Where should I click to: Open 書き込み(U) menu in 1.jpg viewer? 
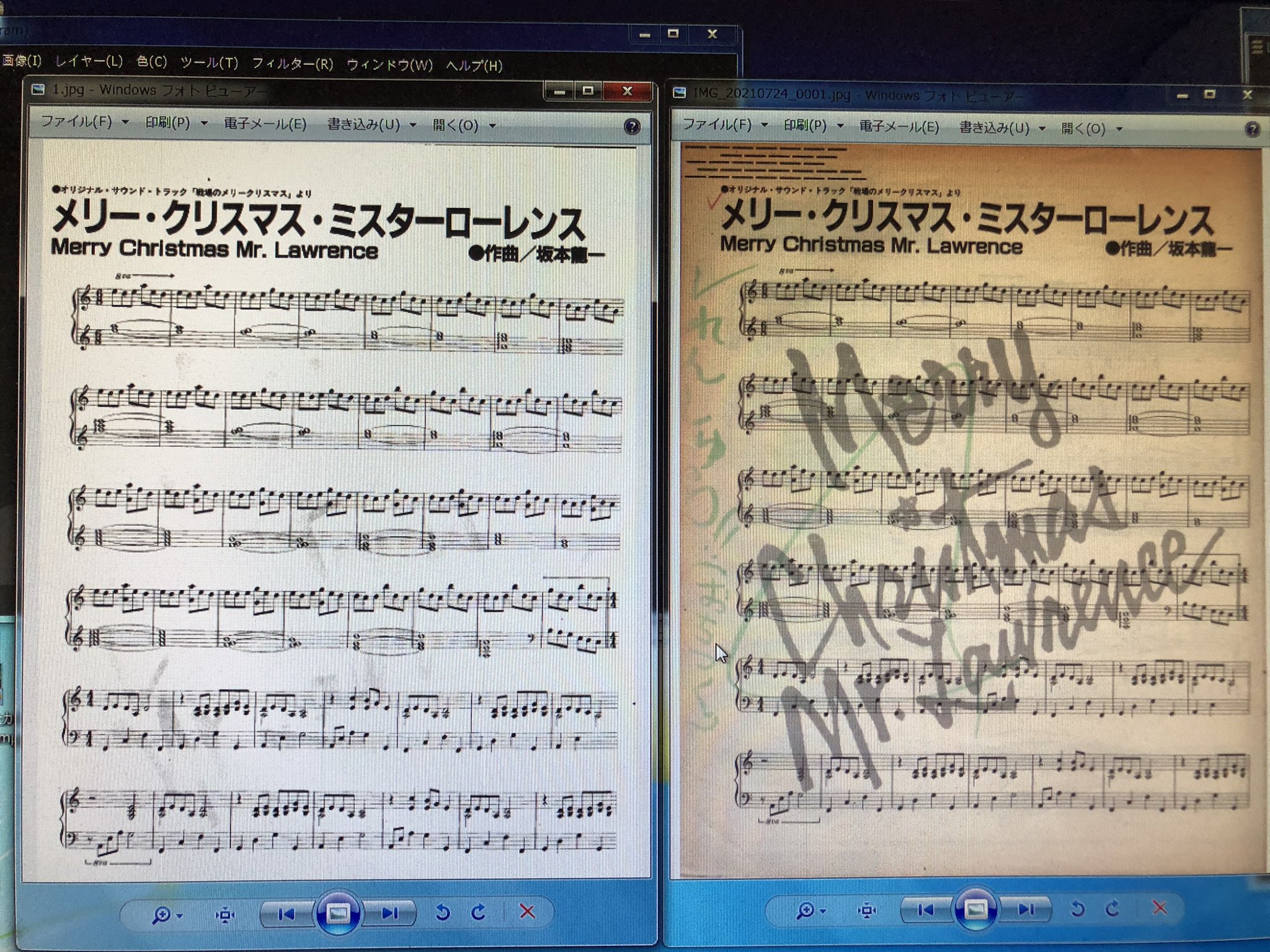pyautogui.click(x=371, y=125)
